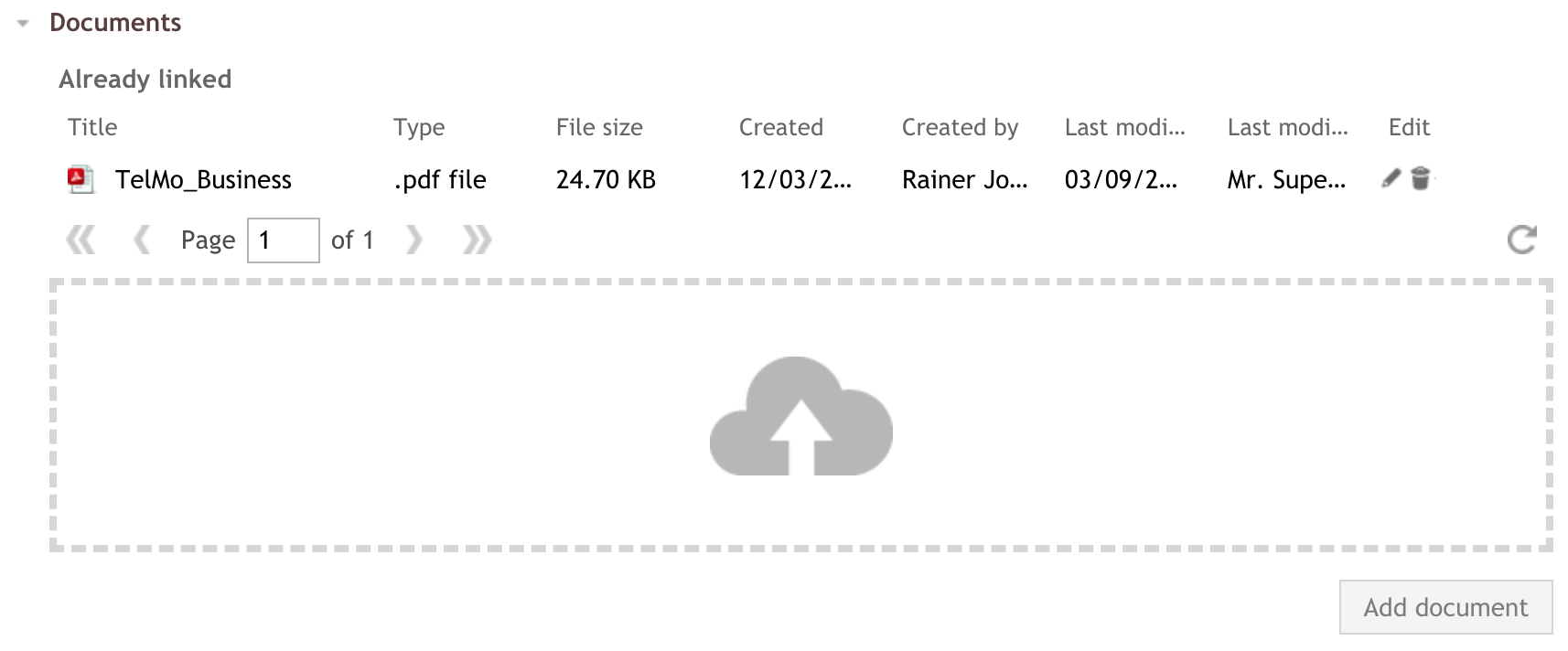Open the TelMo_Business document title

203,179
